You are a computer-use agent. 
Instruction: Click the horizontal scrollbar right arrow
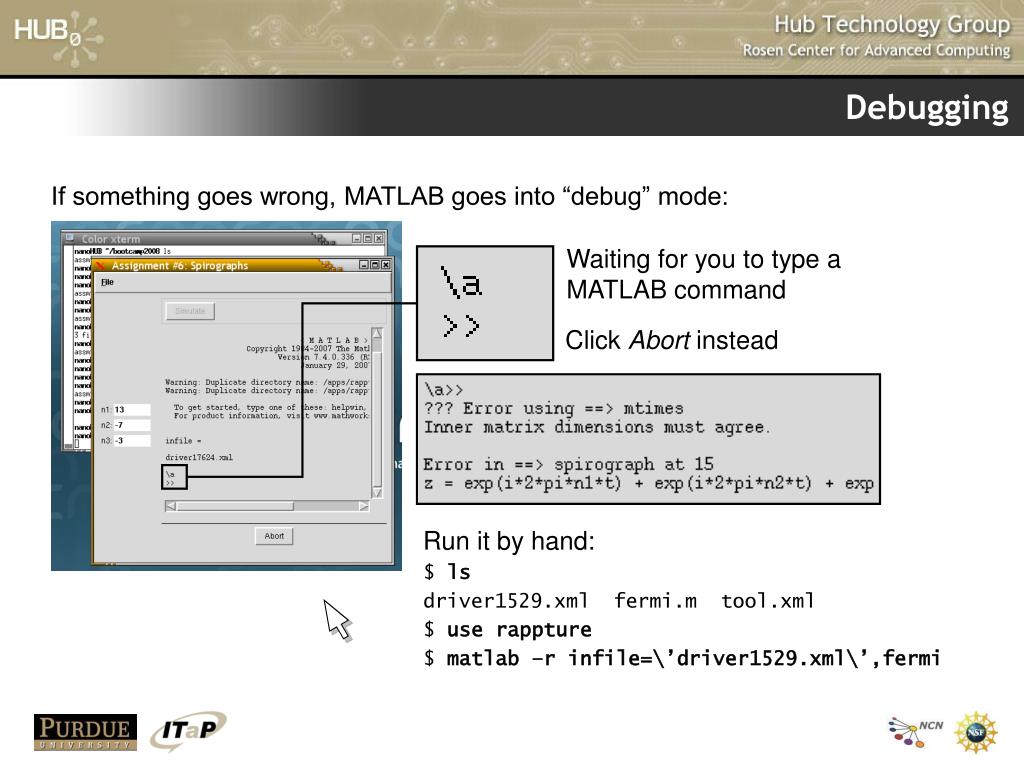[364, 506]
